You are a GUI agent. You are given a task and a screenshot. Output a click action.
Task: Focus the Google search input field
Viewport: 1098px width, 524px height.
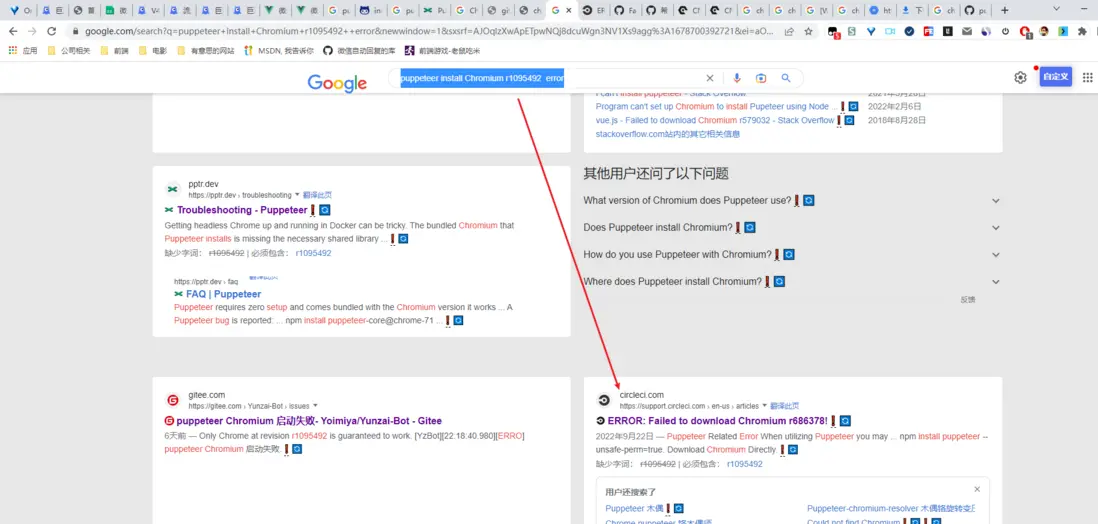tap(550, 78)
